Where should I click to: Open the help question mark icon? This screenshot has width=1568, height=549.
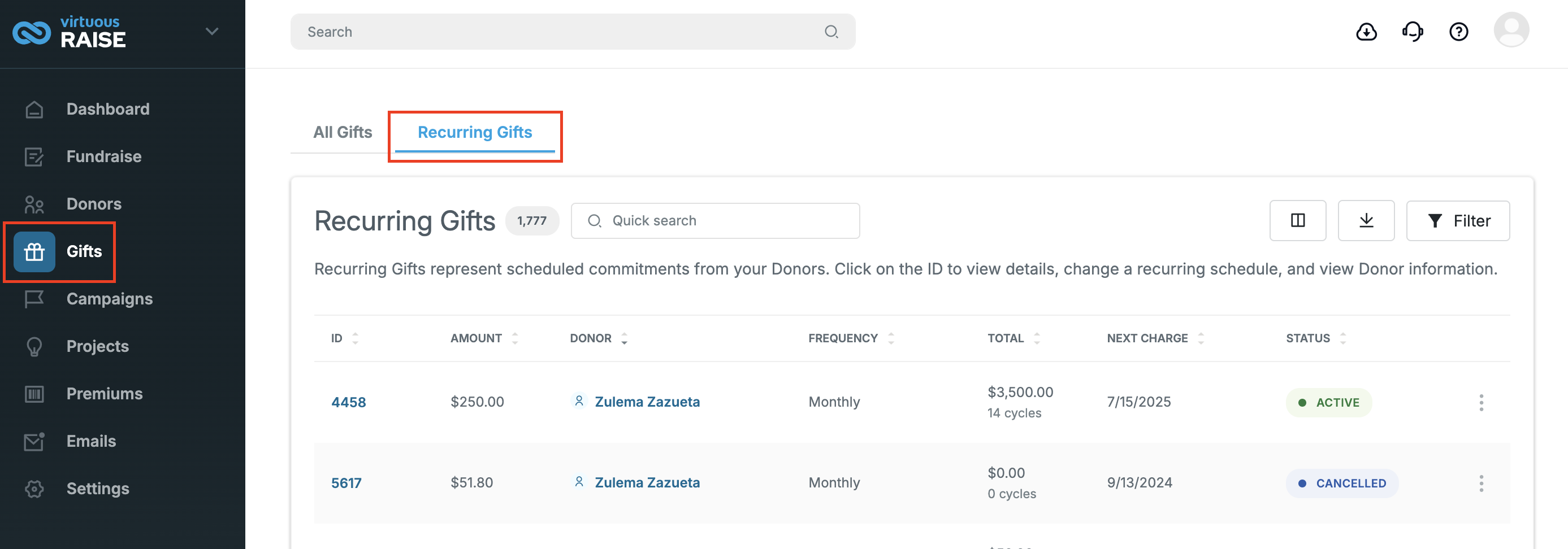[x=1458, y=32]
